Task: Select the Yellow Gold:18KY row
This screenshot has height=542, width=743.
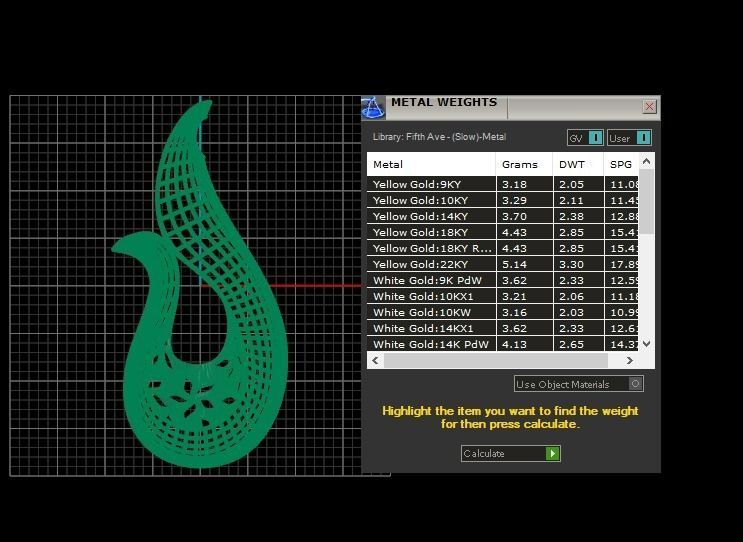Action: point(503,233)
